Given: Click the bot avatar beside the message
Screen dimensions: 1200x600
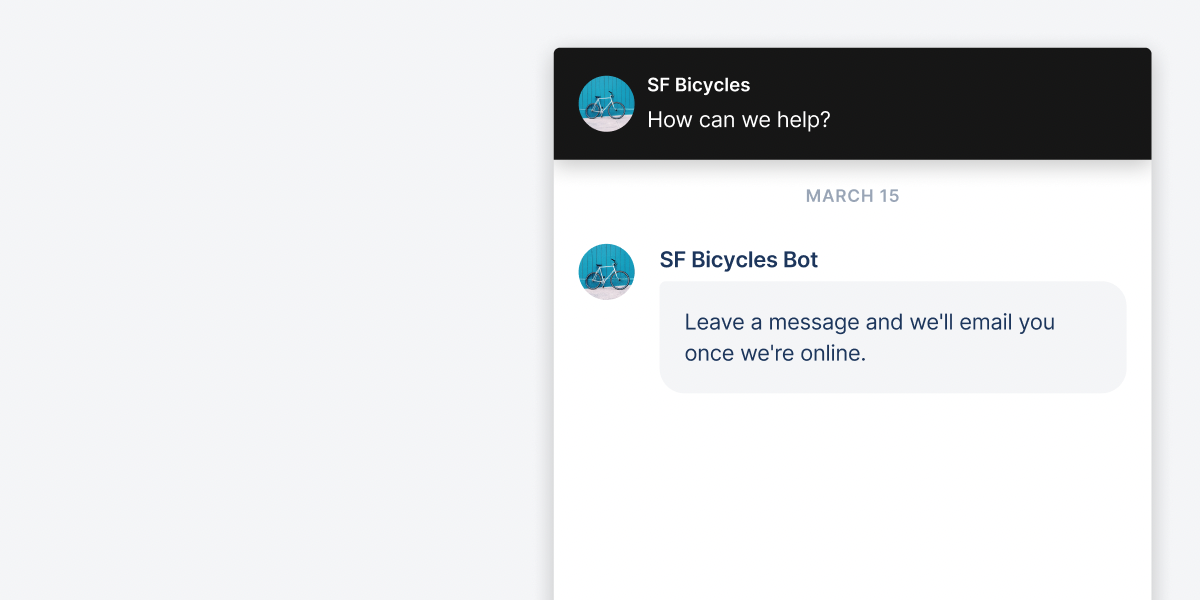Looking at the screenshot, I should (606, 271).
